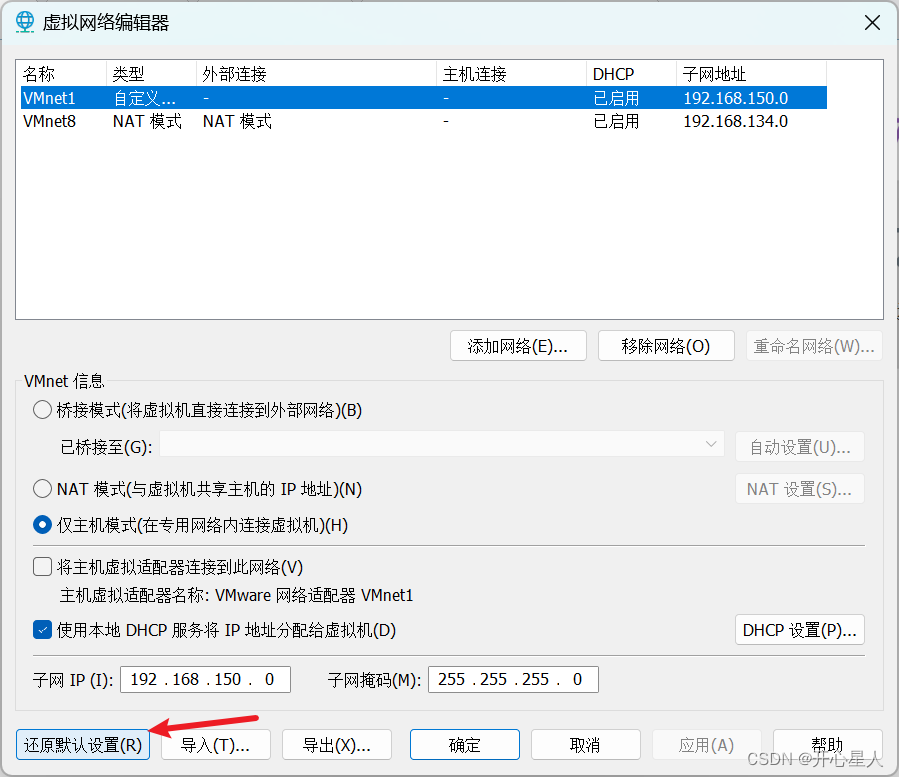Screen dimensions: 899x777
Task: Click the 子网地址 column header
Action: click(x=752, y=74)
